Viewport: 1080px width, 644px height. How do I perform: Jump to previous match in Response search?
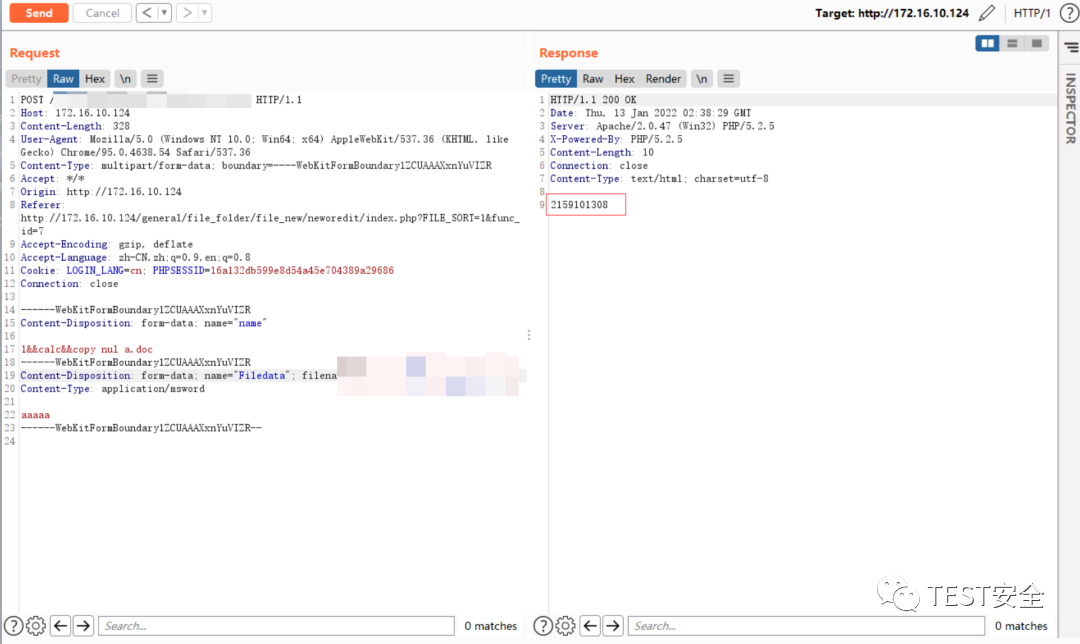pos(590,625)
